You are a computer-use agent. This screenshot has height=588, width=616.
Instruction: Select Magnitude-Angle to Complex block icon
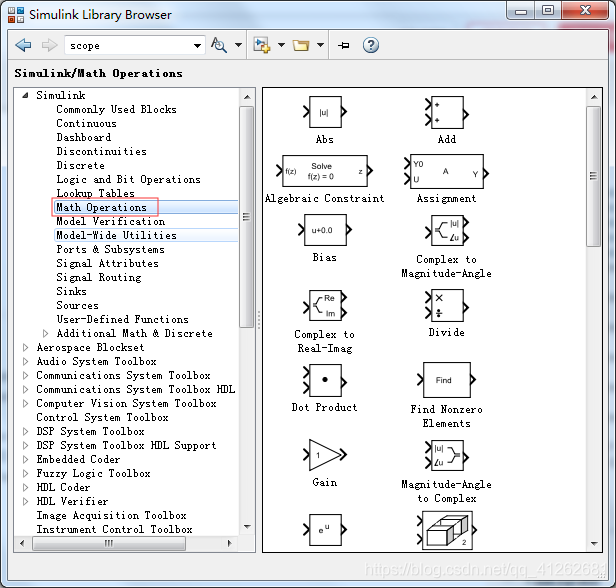(x=447, y=456)
